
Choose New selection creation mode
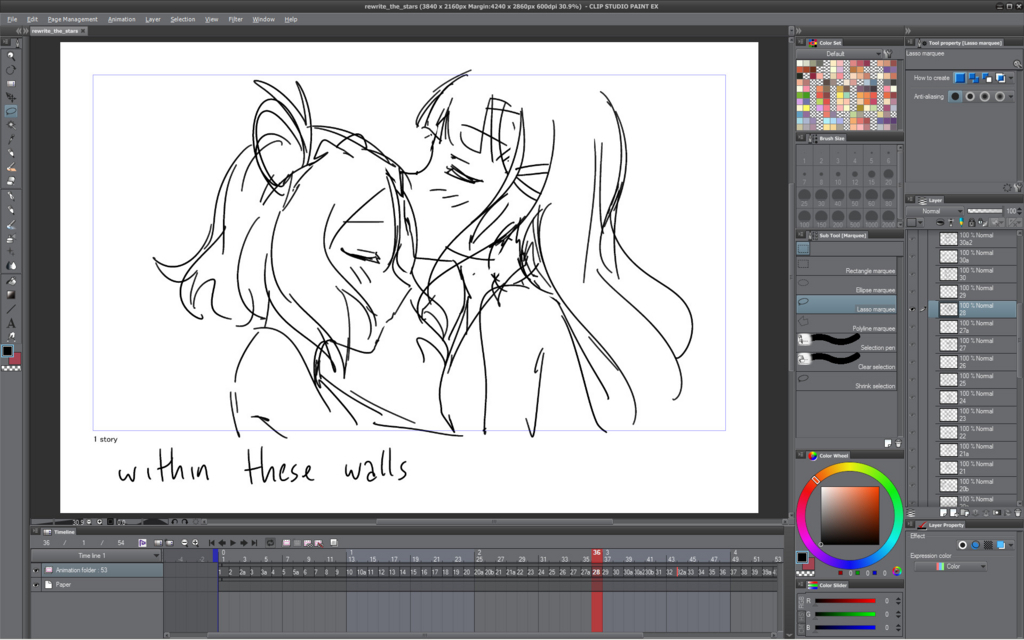[960, 78]
